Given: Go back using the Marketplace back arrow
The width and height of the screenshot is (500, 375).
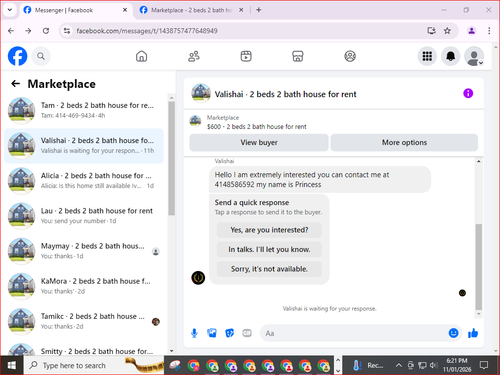Looking at the screenshot, I should tap(15, 84).
